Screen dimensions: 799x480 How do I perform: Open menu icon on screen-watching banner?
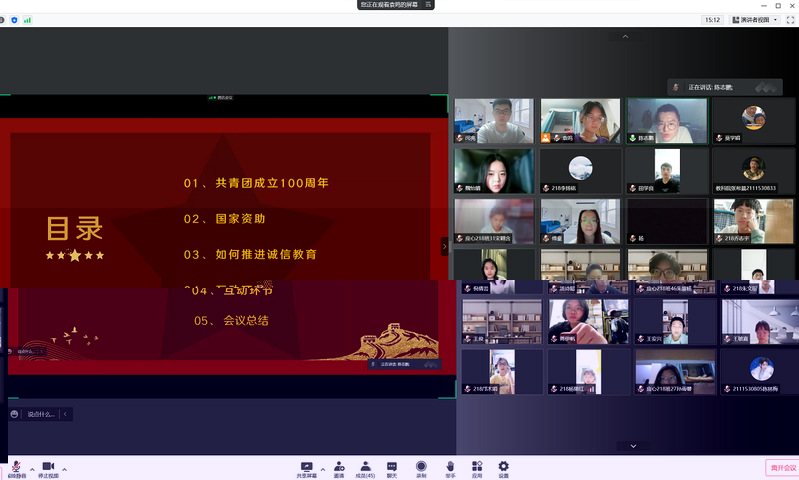pos(428,5)
